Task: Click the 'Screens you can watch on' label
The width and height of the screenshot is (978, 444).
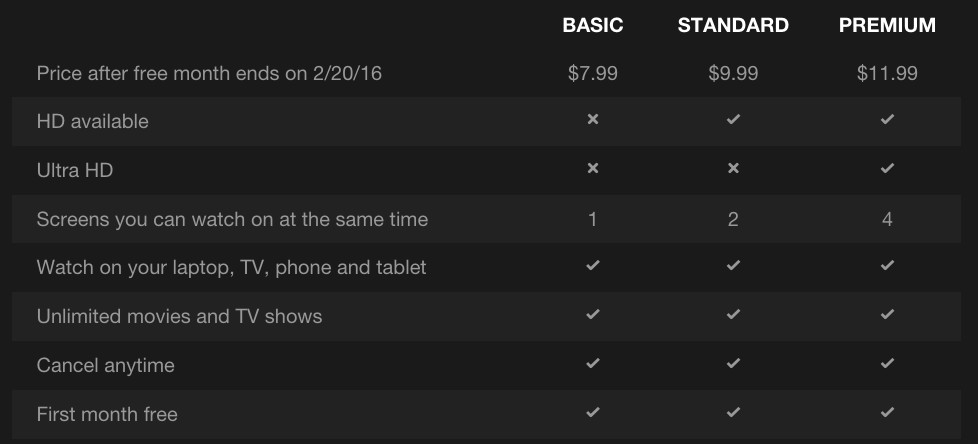Action: pyautogui.click(x=232, y=219)
